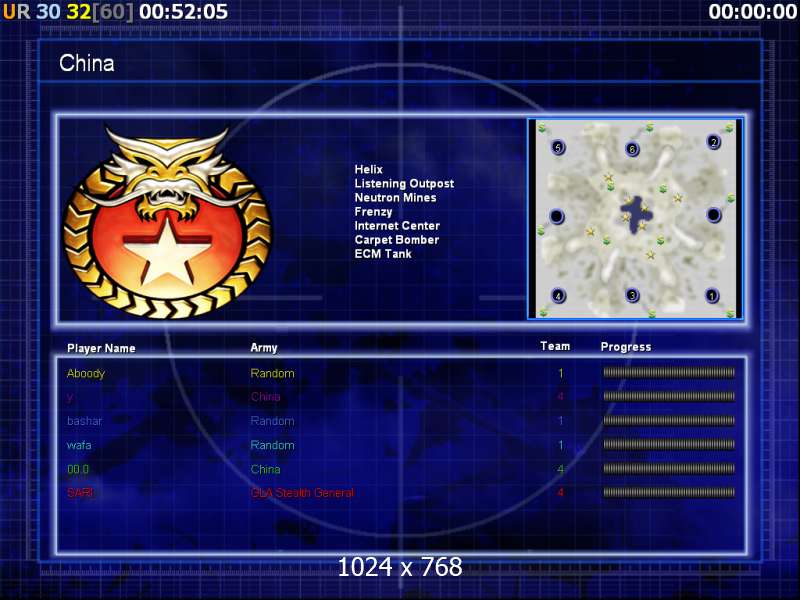800x600 pixels.
Task: Select player "00.0" in the list
Action: (78, 469)
